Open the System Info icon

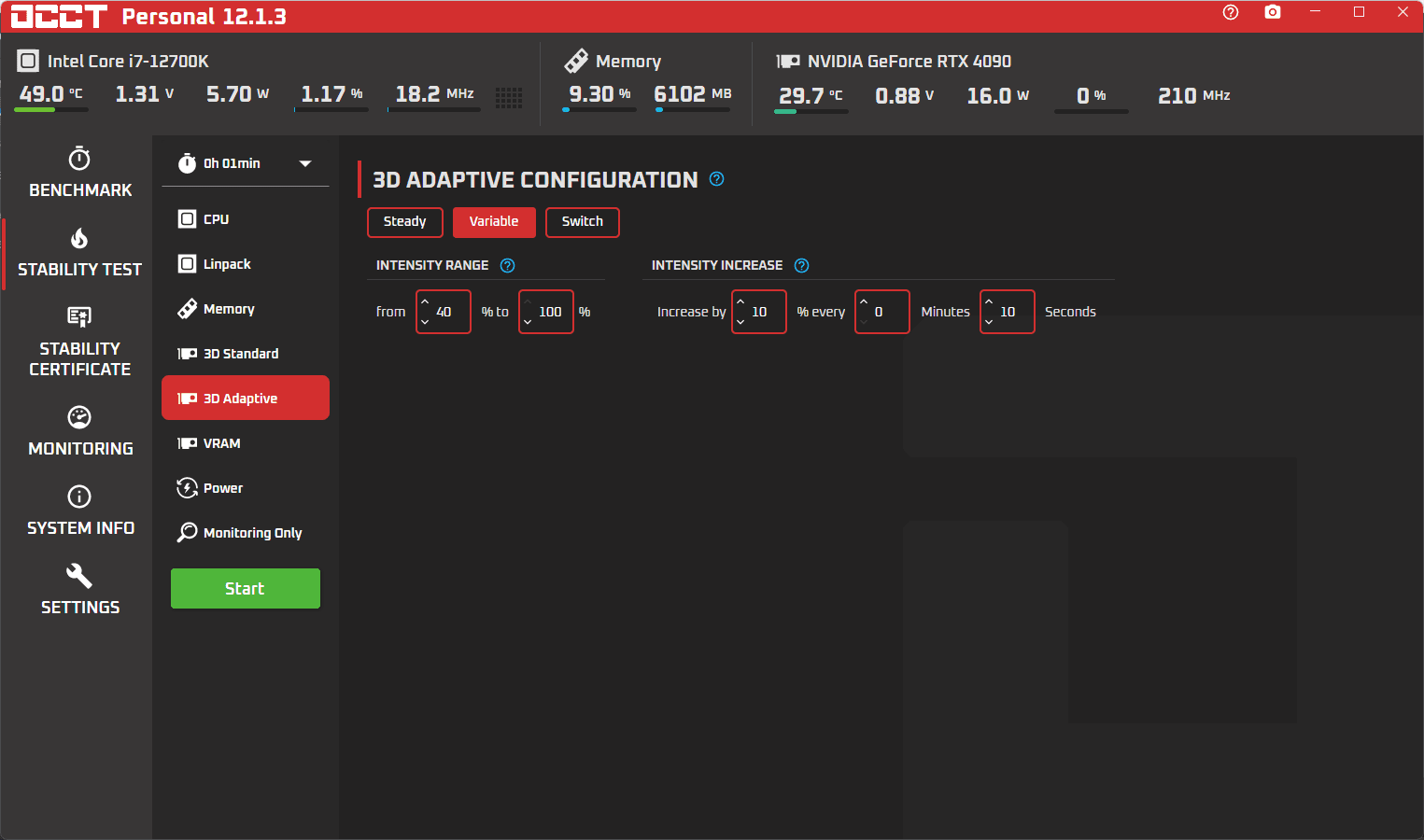click(x=79, y=497)
